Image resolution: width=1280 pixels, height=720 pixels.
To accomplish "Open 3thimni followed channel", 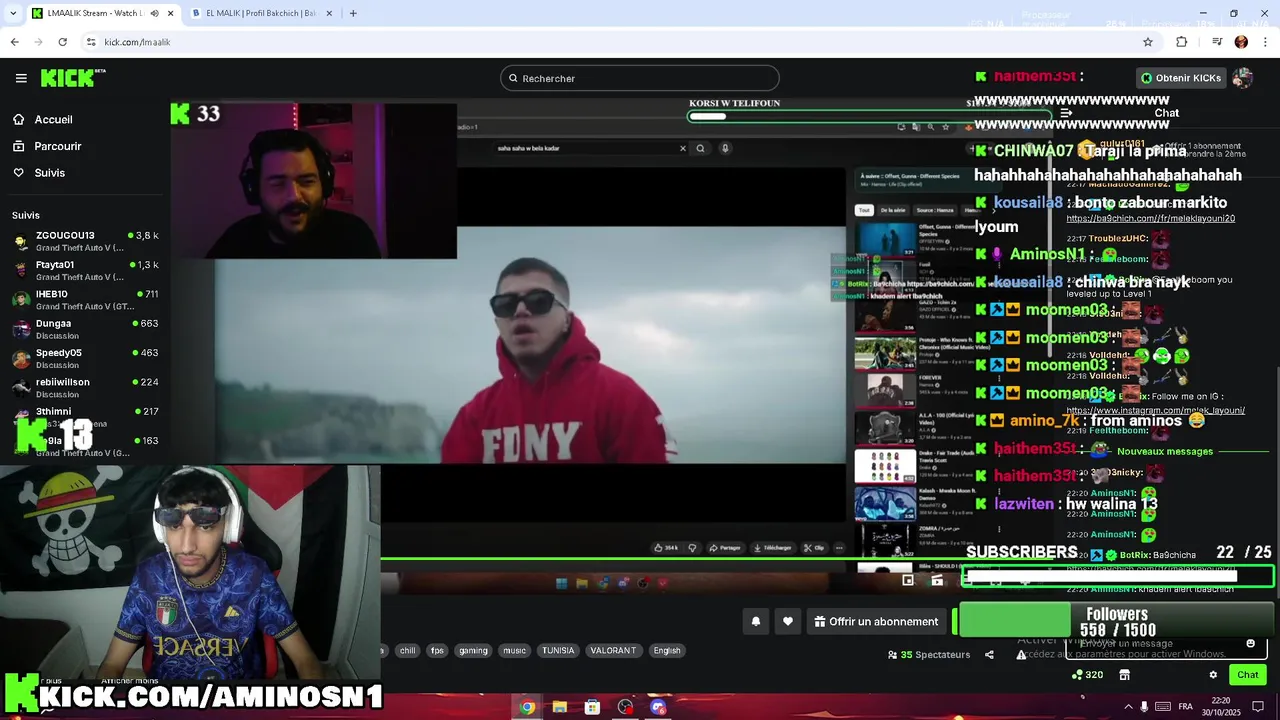I will coord(84,416).
